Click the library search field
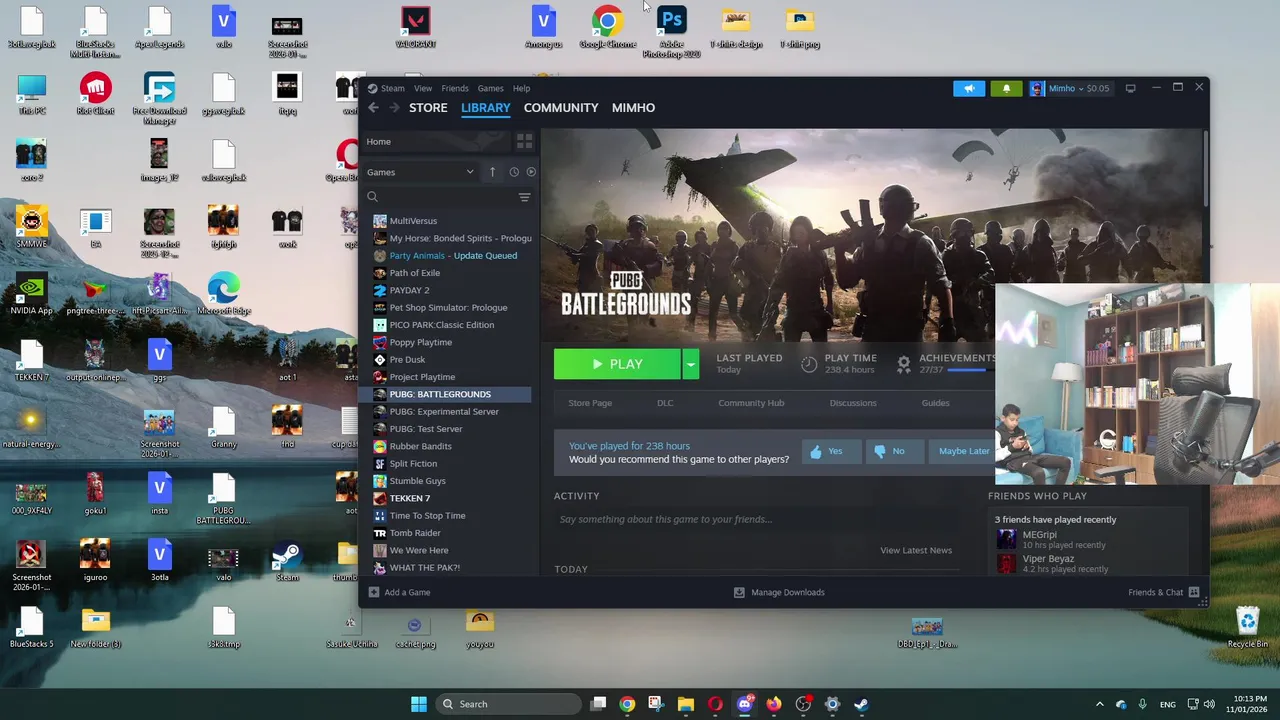This screenshot has height=720, width=1280. (438, 197)
